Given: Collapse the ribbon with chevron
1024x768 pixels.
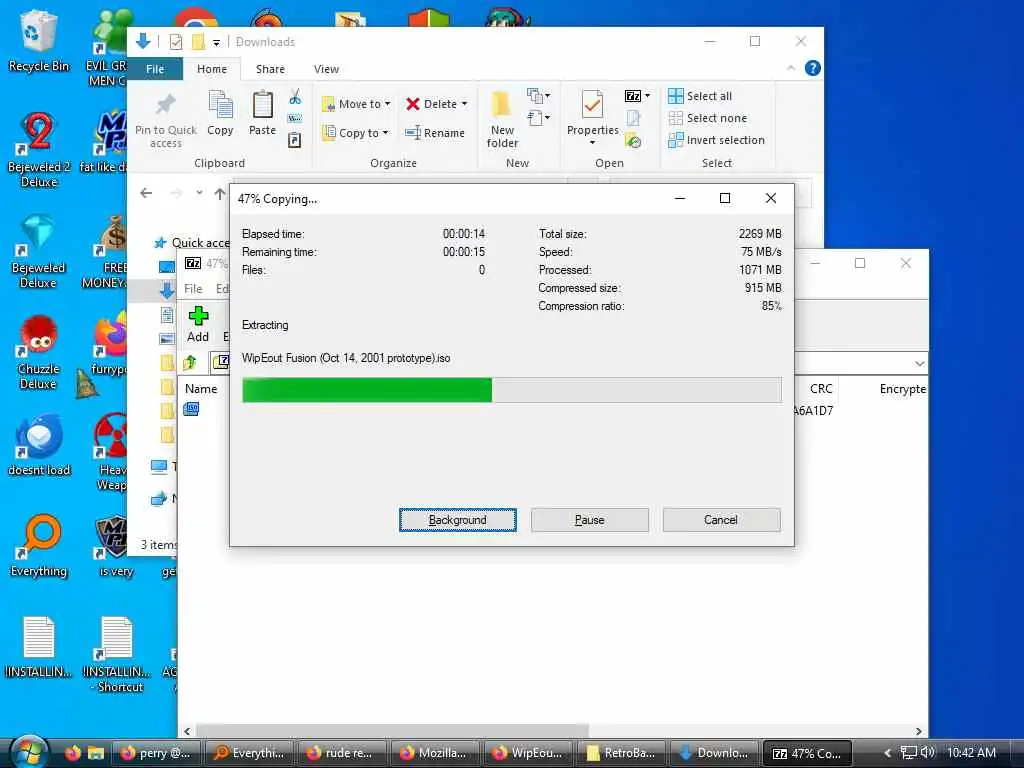Looking at the screenshot, I should 791,68.
